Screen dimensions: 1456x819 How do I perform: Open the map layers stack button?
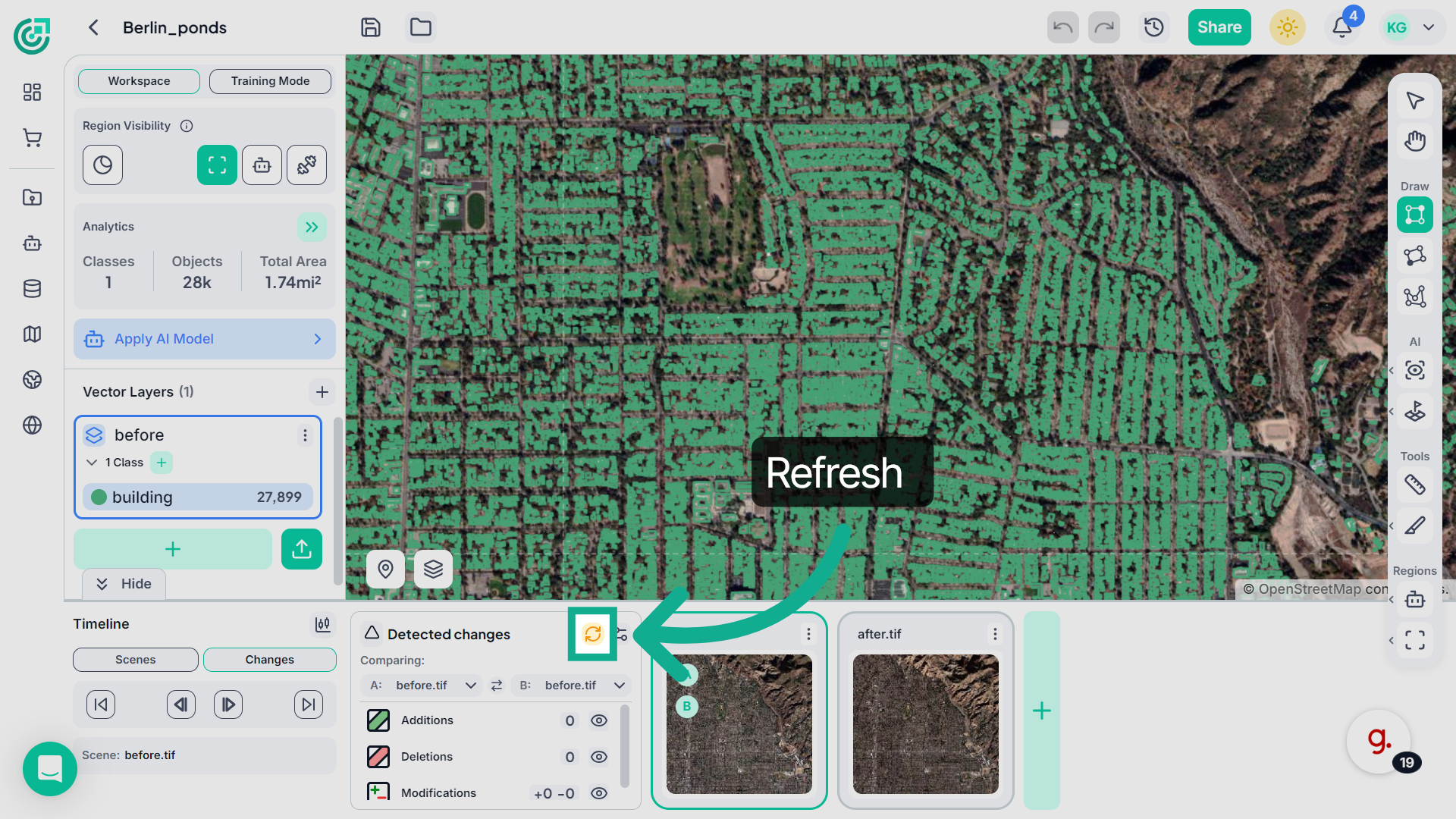click(x=433, y=569)
